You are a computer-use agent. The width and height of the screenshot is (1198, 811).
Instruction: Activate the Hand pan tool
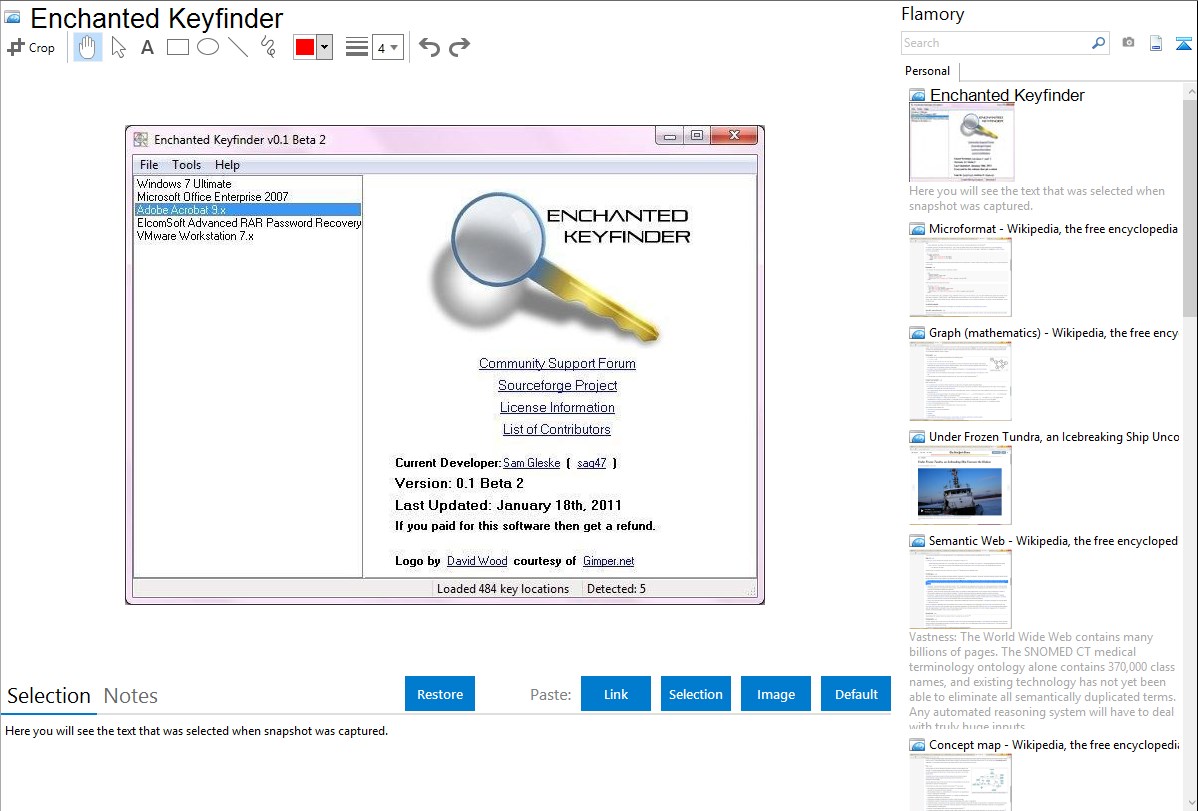click(x=87, y=47)
